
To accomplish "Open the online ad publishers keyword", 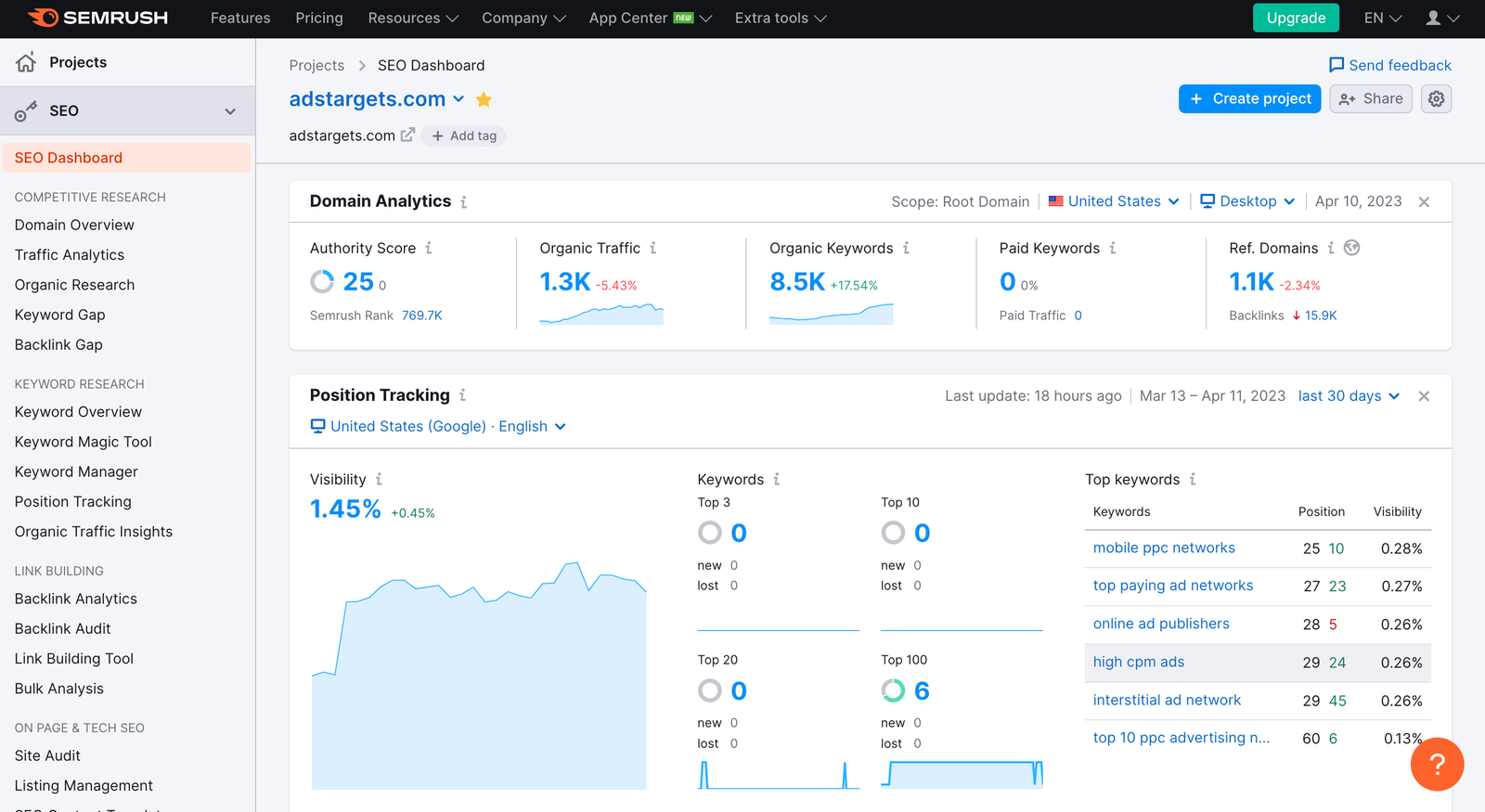I will [x=1161, y=624].
